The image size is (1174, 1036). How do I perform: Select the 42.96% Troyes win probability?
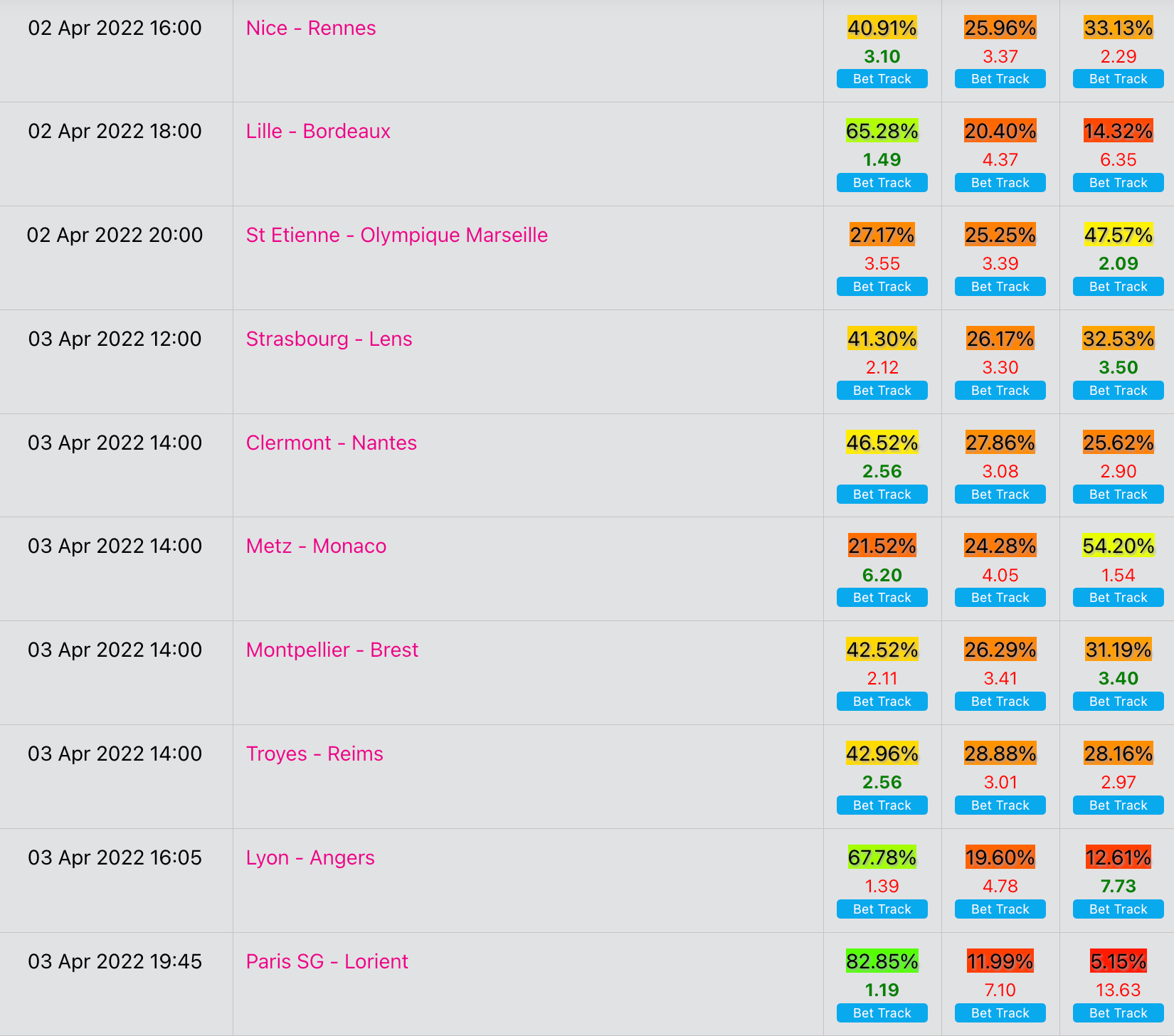point(882,754)
